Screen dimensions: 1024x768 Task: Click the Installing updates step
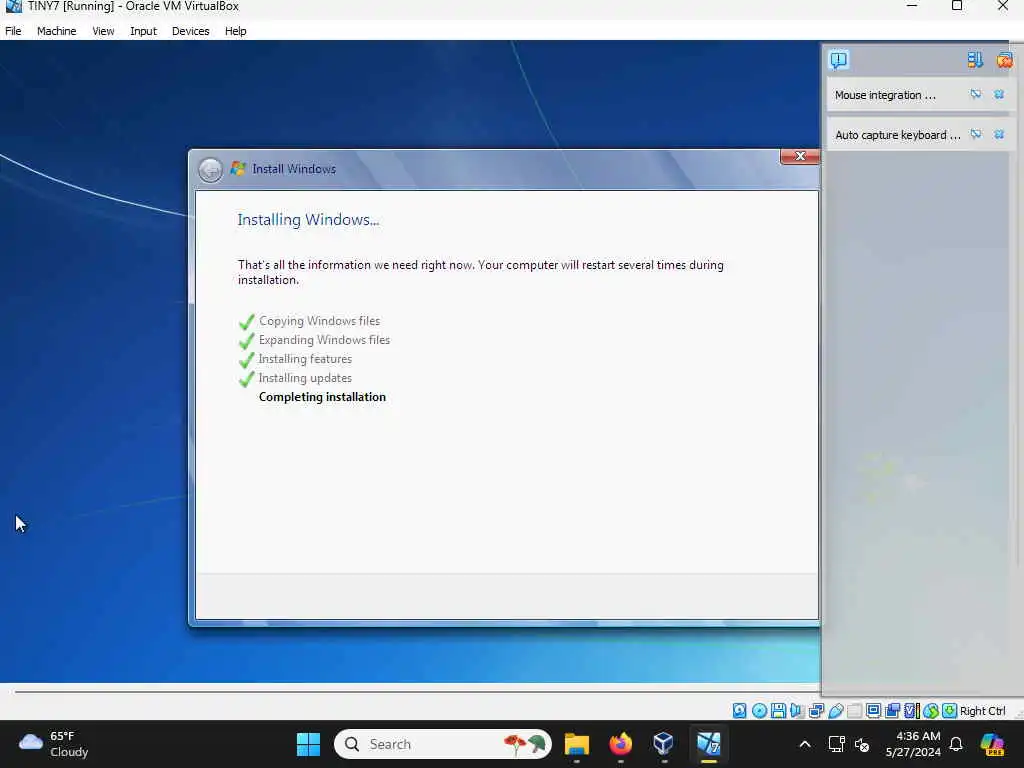pos(305,377)
